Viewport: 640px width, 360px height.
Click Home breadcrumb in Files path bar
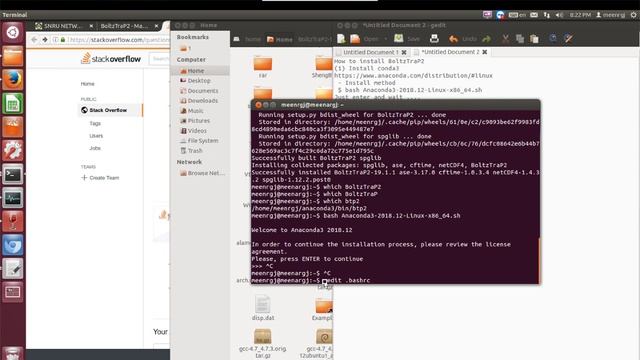click(x=280, y=39)
